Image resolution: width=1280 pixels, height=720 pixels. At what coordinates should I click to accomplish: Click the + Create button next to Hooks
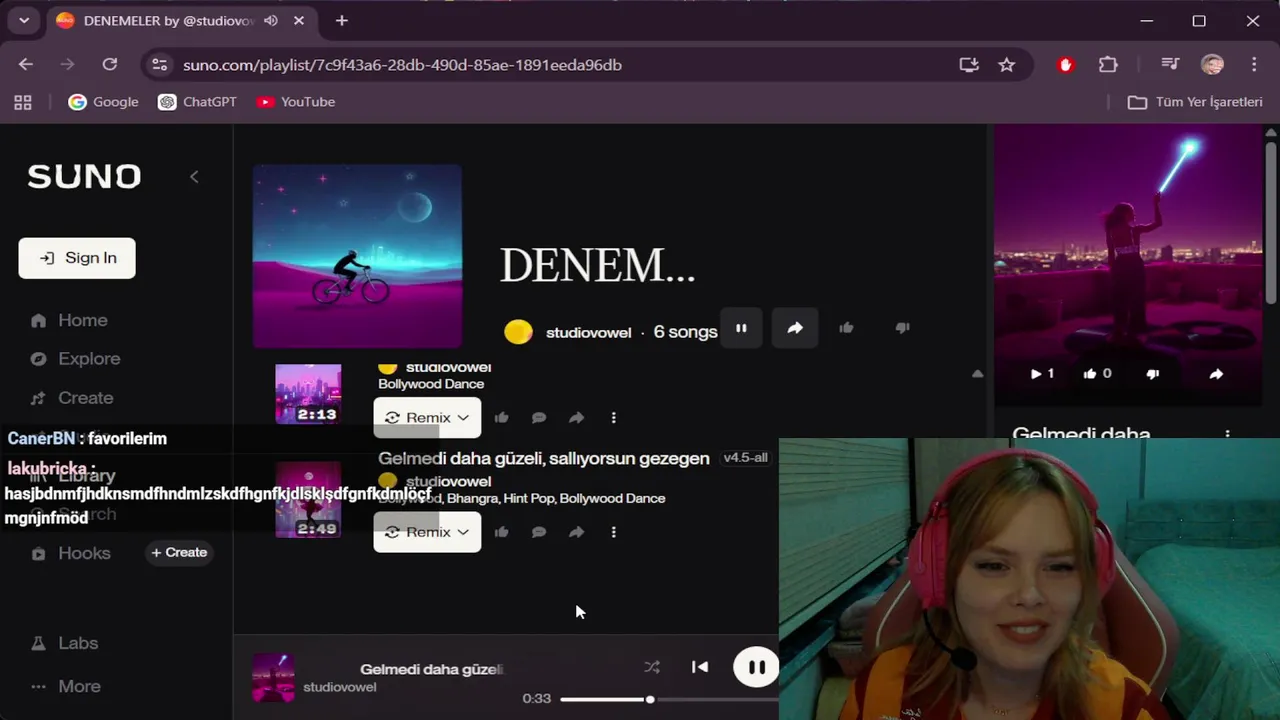179,552
